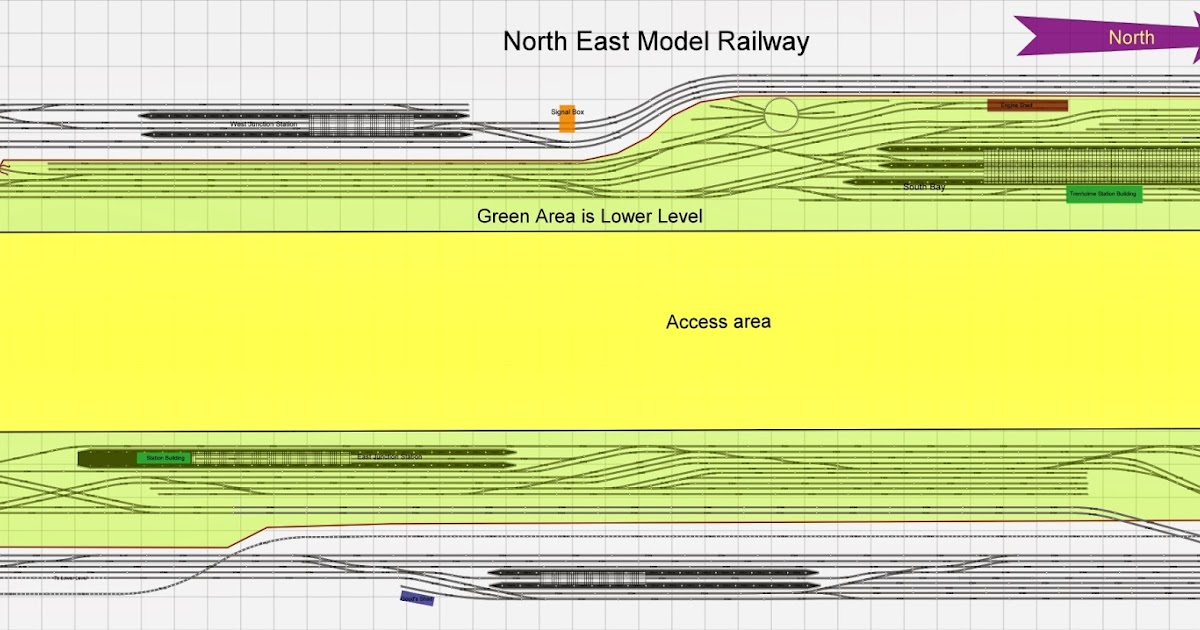Select the turntable circle near the Engine Shed
The height and width of the screenshot is (630, 1200).
(x=782, y=113)
